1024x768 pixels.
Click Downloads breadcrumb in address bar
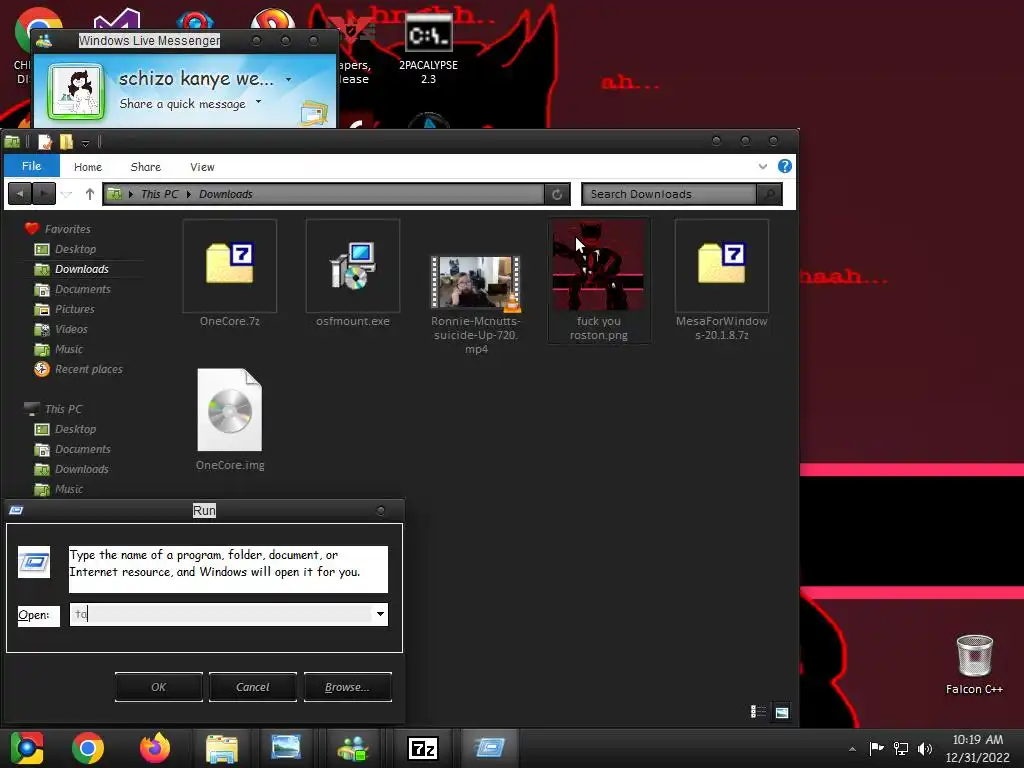(226, 194)
